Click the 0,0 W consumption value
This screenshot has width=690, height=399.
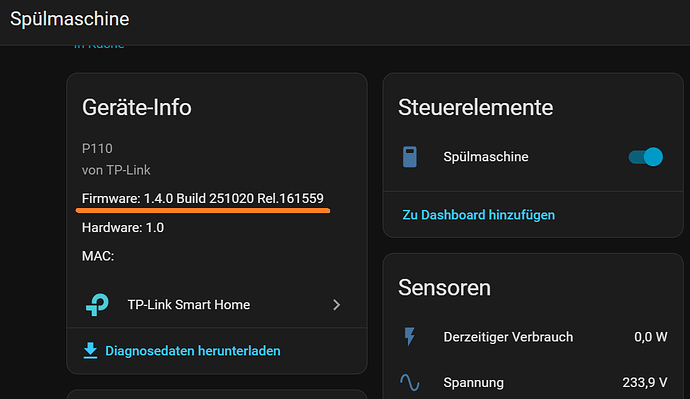(x=650, y=337)
